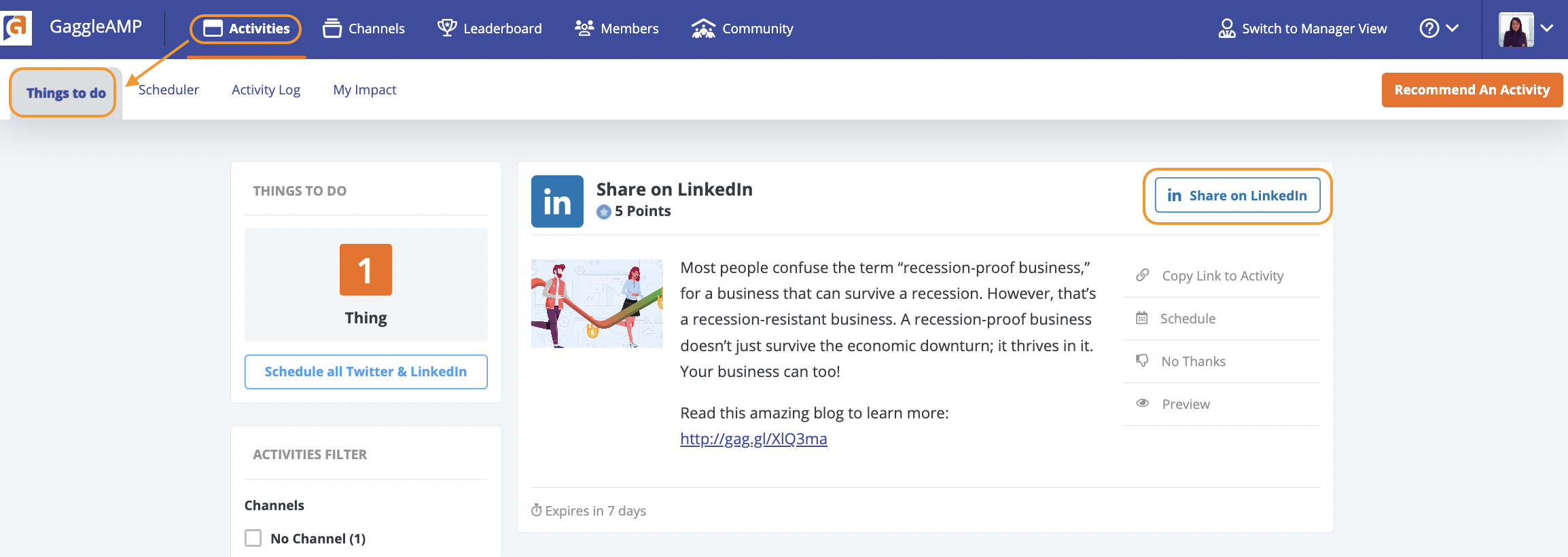The height and width of the screenshot is (557, 1568).
Task: Switch to the Activity Log tab
Action: point(266,89)
